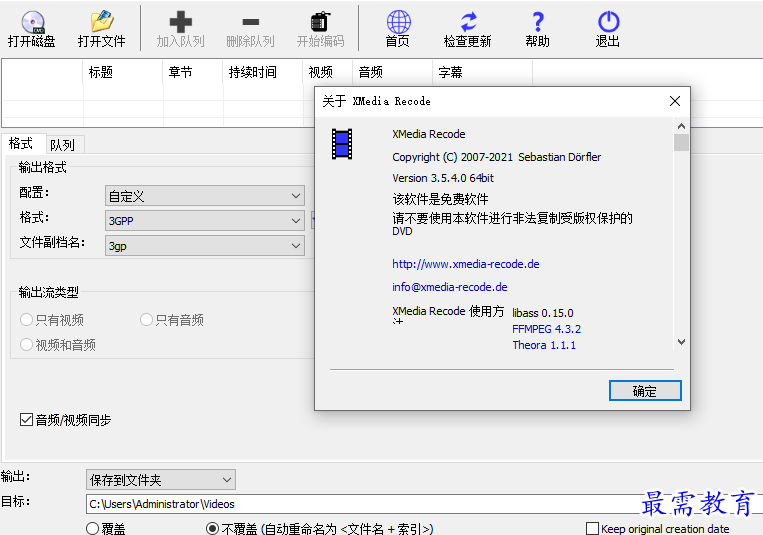
Task: Click the About dialog scrollbar up arrow
Action: (x=681, y=126)
